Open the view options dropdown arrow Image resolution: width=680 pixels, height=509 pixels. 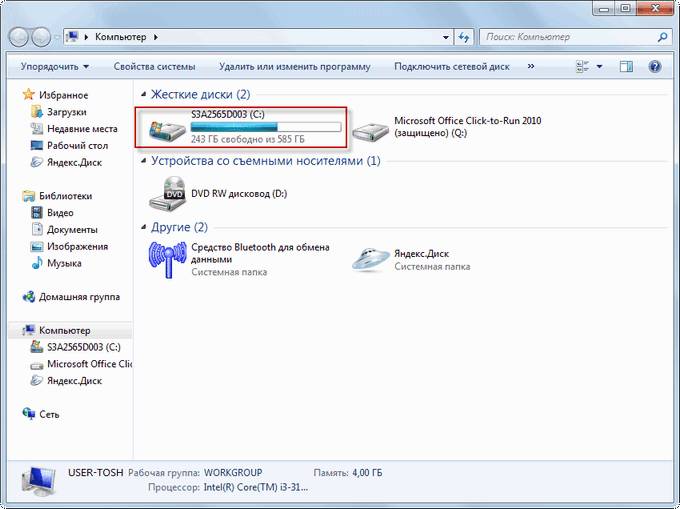(600, 67)
